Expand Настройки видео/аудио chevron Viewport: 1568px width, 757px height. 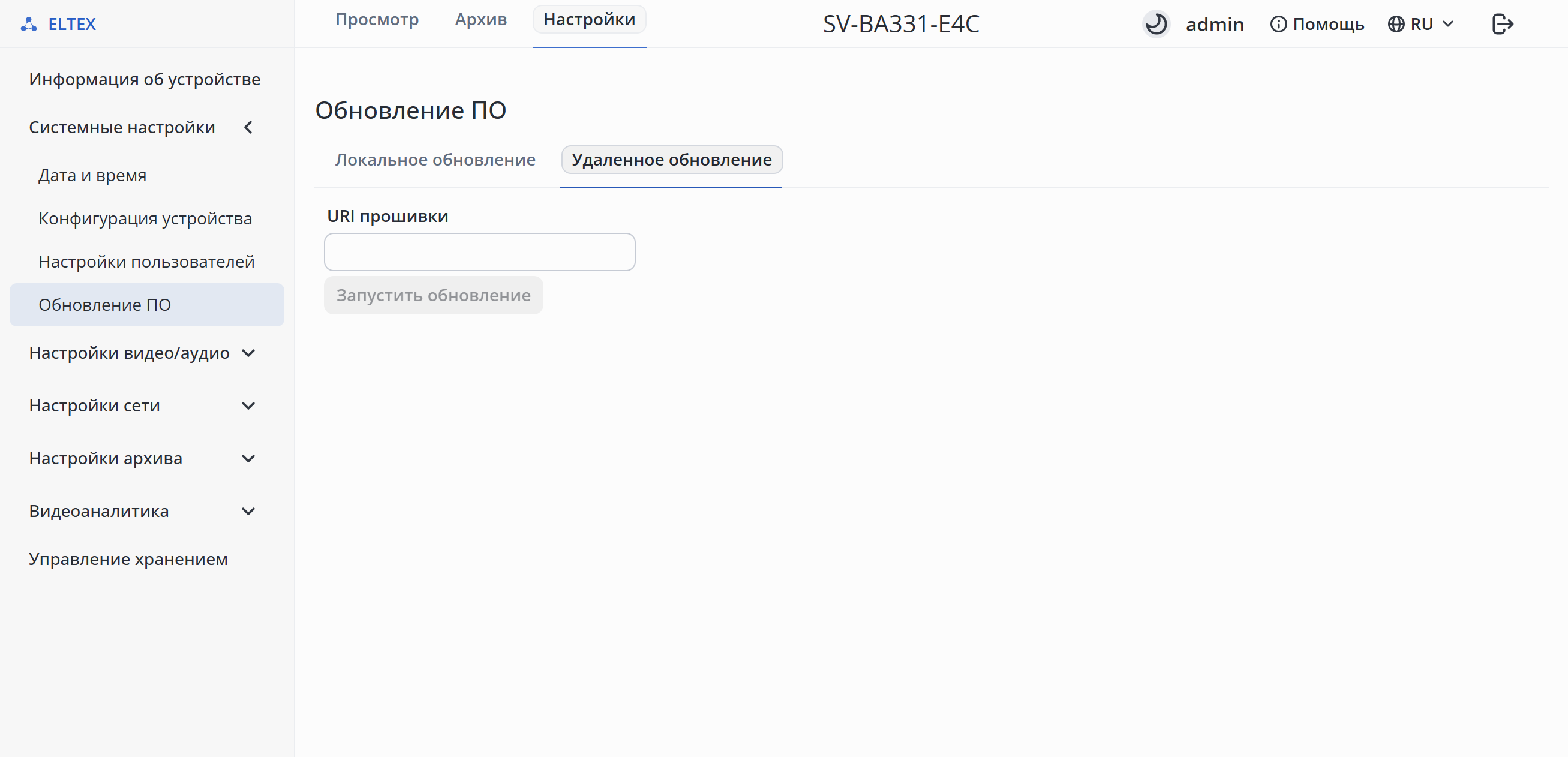pos(248,353)
